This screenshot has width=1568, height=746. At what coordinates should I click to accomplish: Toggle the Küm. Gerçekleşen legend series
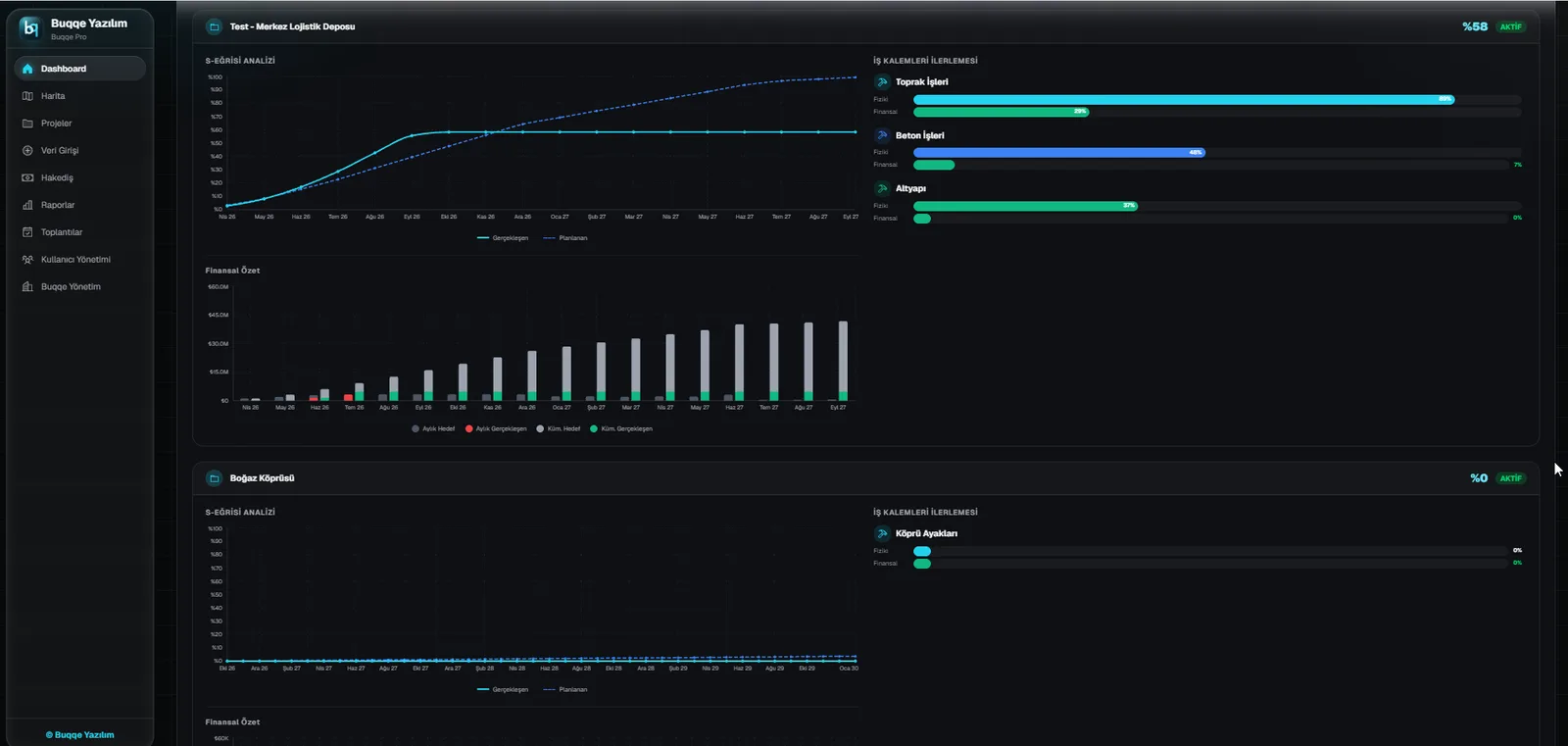pos(621,428)
